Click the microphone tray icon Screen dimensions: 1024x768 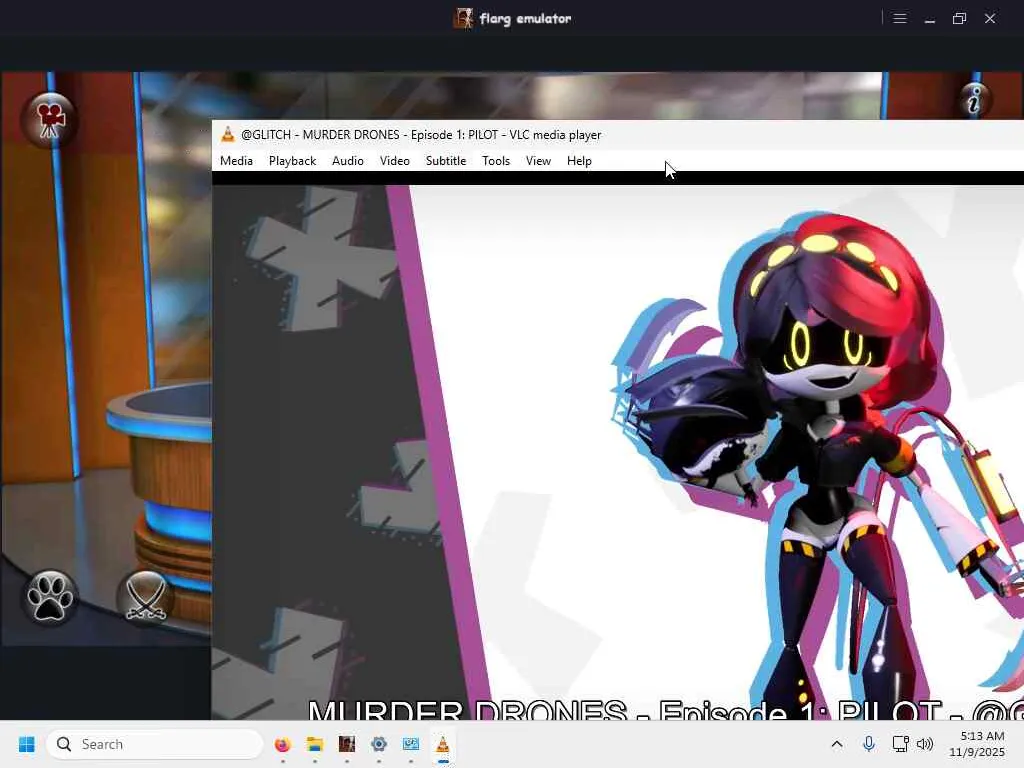(869, 744)
